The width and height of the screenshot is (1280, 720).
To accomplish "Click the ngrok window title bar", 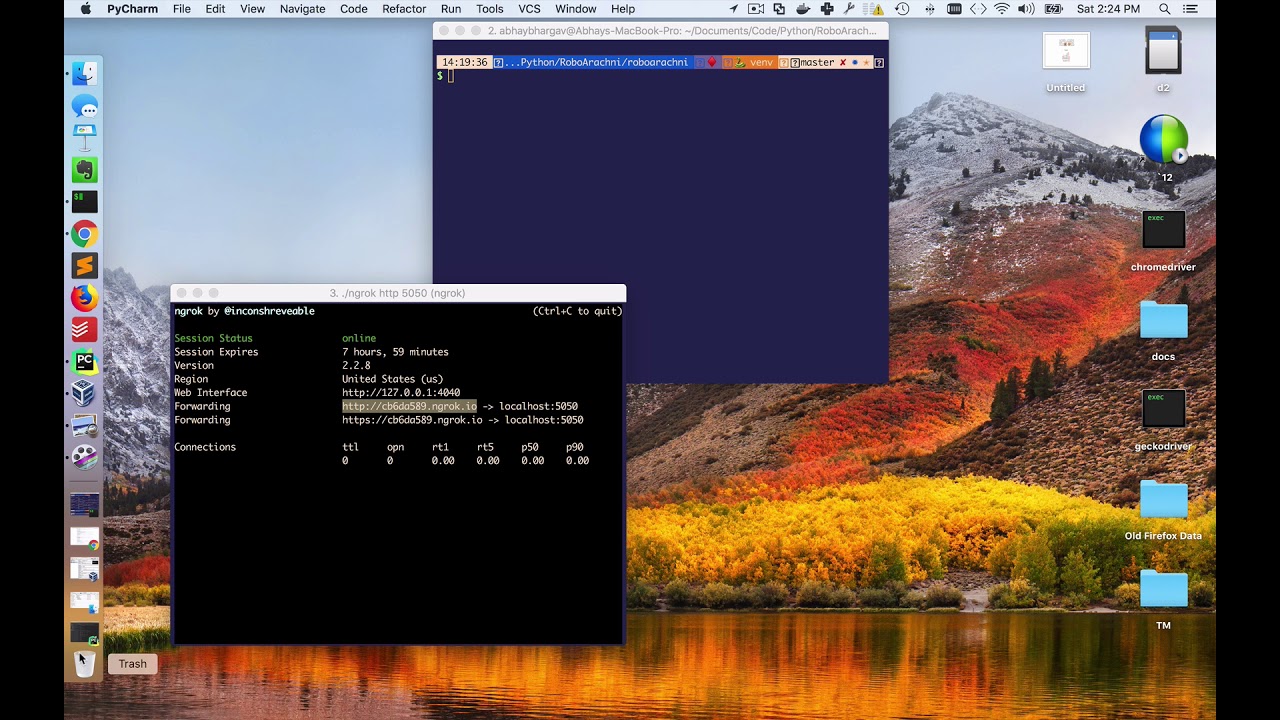I will click(398, 293).
